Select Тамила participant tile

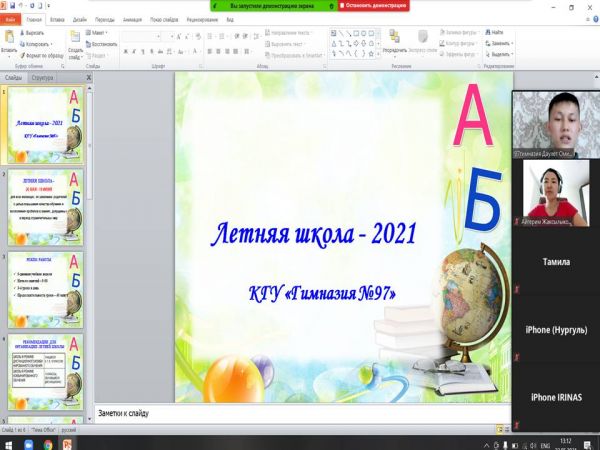coord(555,262)
